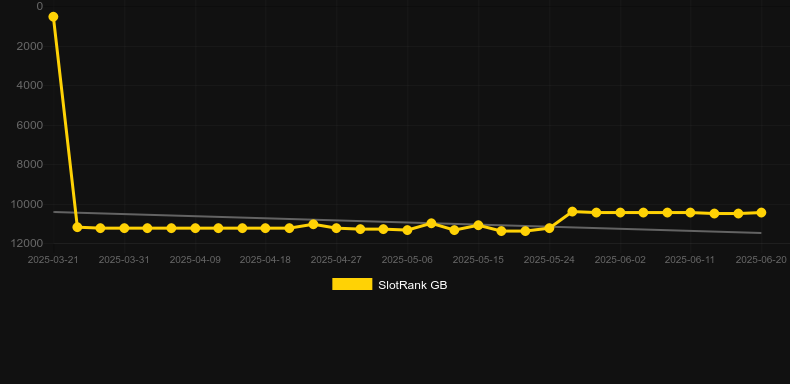Viewport: 790px width, 384px height.
Task: Click the x-axis label 2025-05-15
Action: point(478,260)
